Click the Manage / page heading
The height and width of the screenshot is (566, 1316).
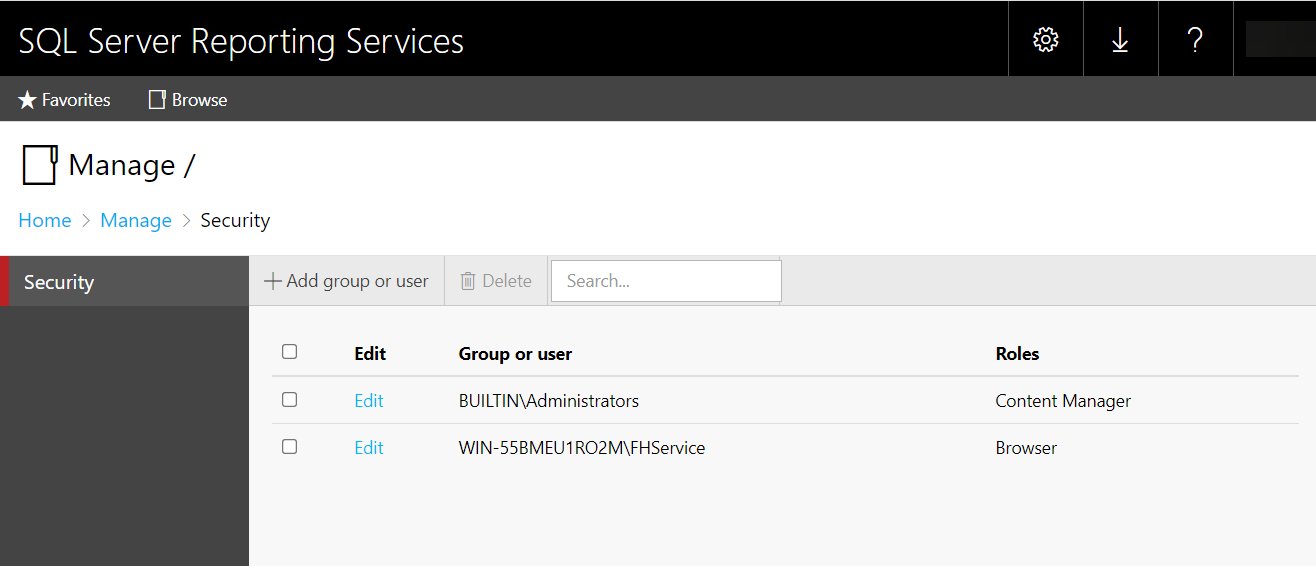coord(131,165)
